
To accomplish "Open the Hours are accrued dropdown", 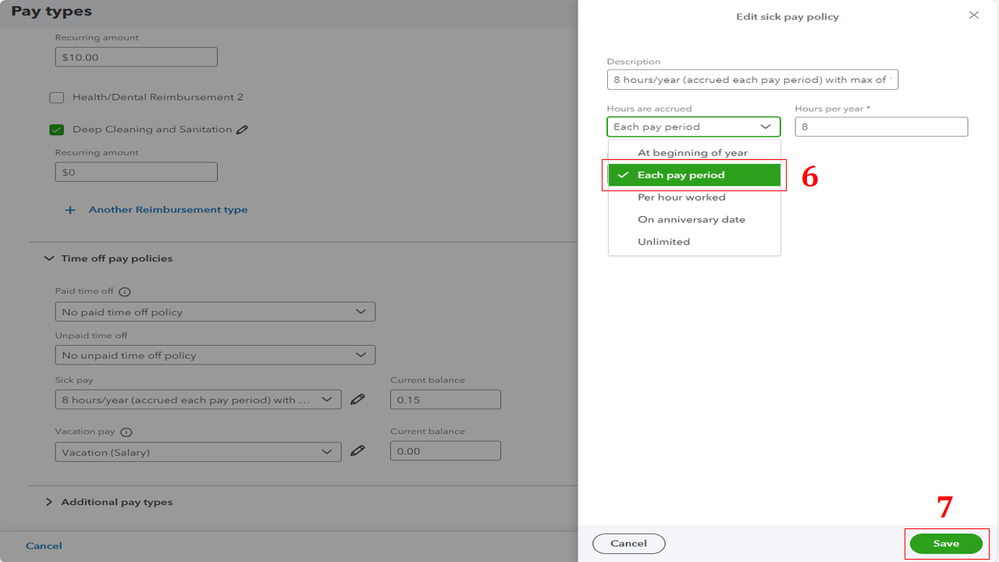I will coord(693,127).
